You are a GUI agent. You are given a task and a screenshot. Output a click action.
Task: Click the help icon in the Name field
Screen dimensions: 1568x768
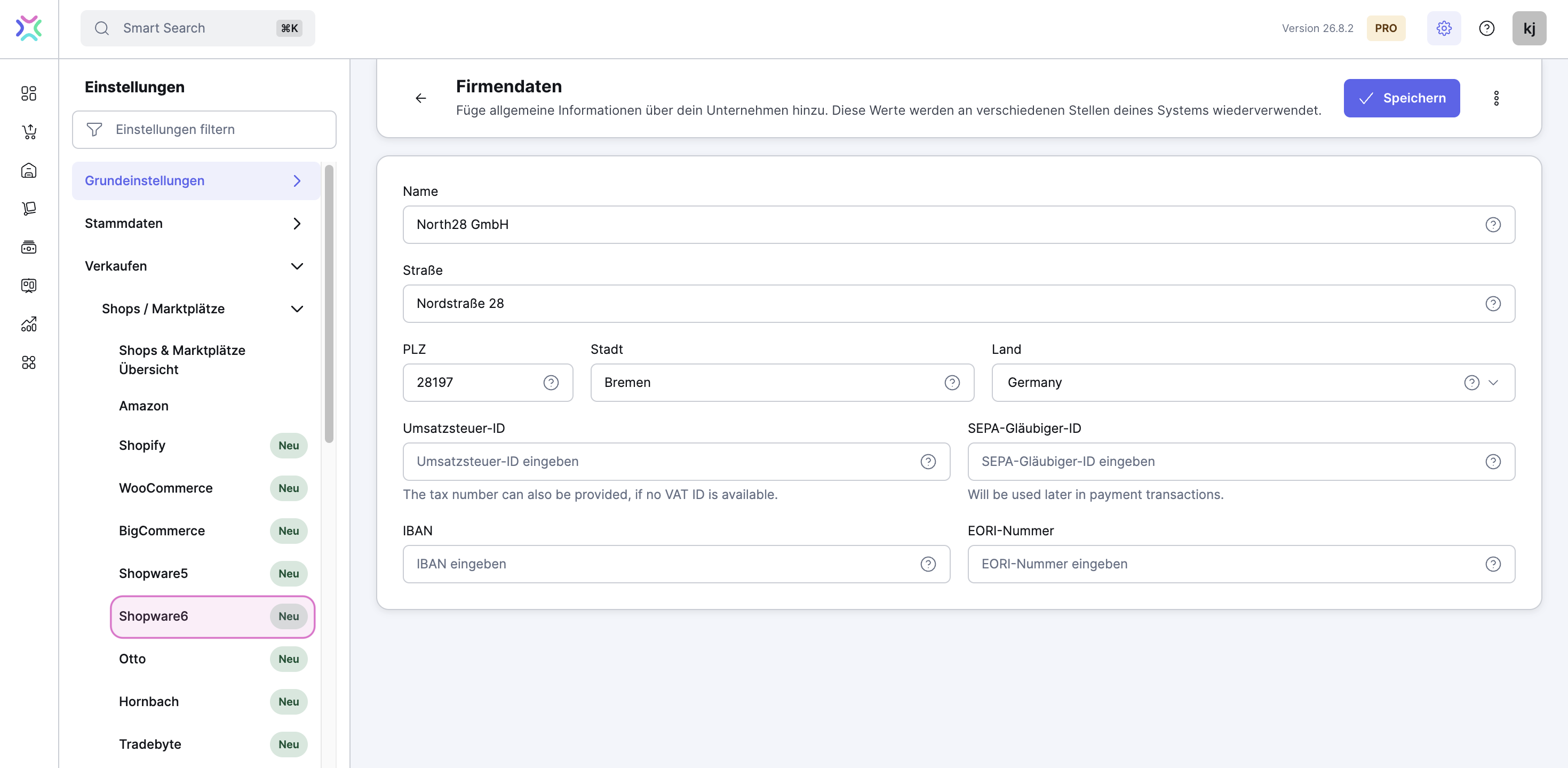pyautogui.click(x=1493, y=225)
